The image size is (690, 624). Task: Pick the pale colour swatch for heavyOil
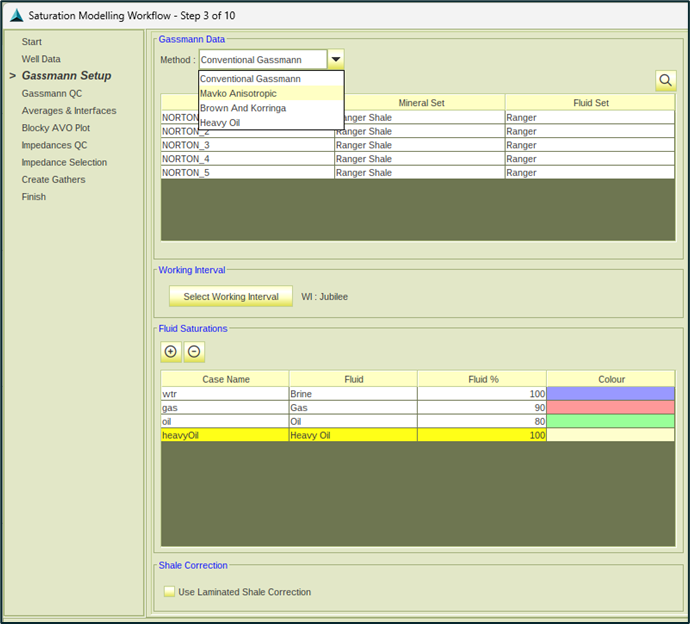coord(610,435)
